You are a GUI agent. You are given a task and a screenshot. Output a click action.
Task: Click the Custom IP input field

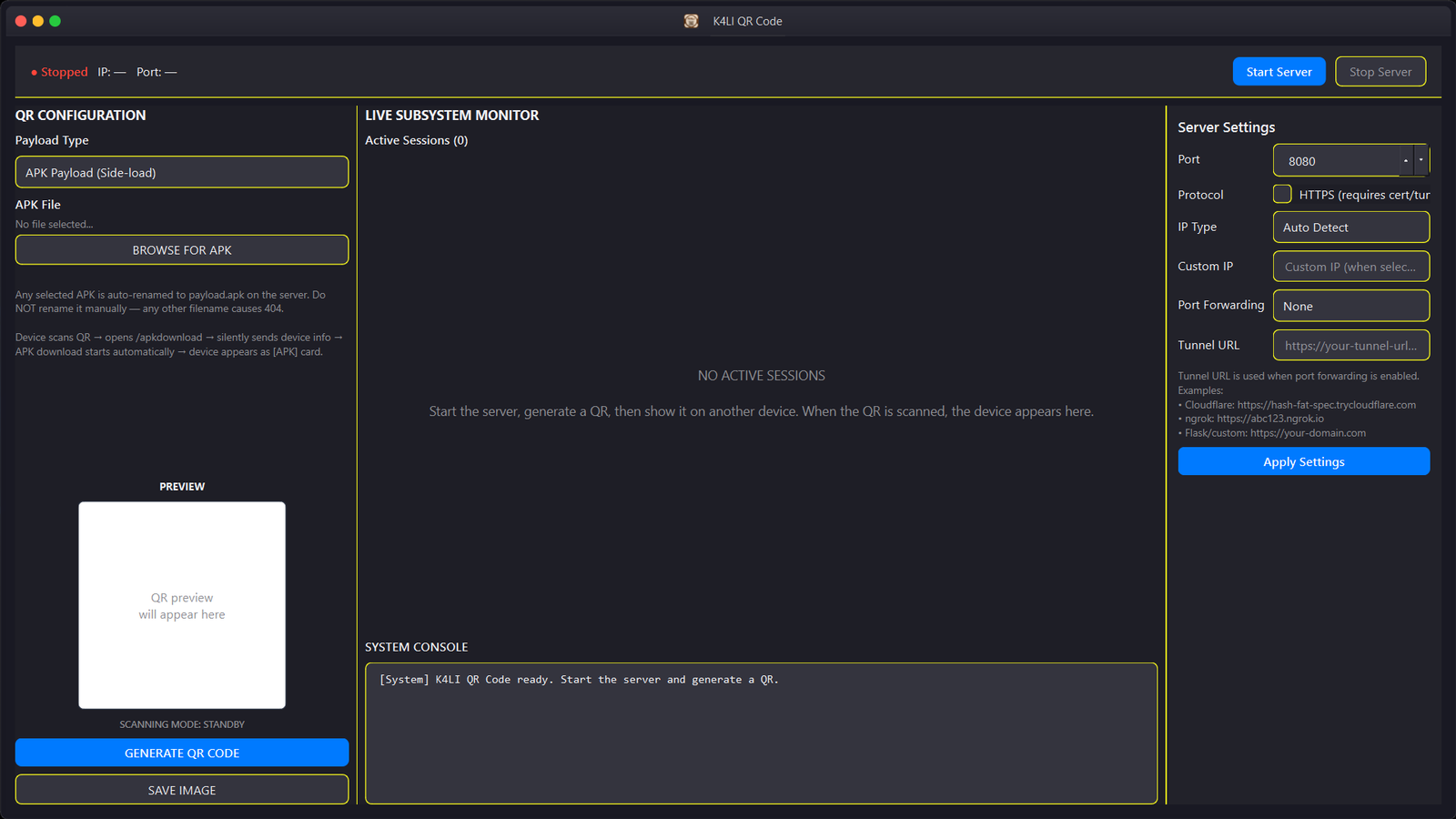pyautogui.click(x=1351, y=267)
